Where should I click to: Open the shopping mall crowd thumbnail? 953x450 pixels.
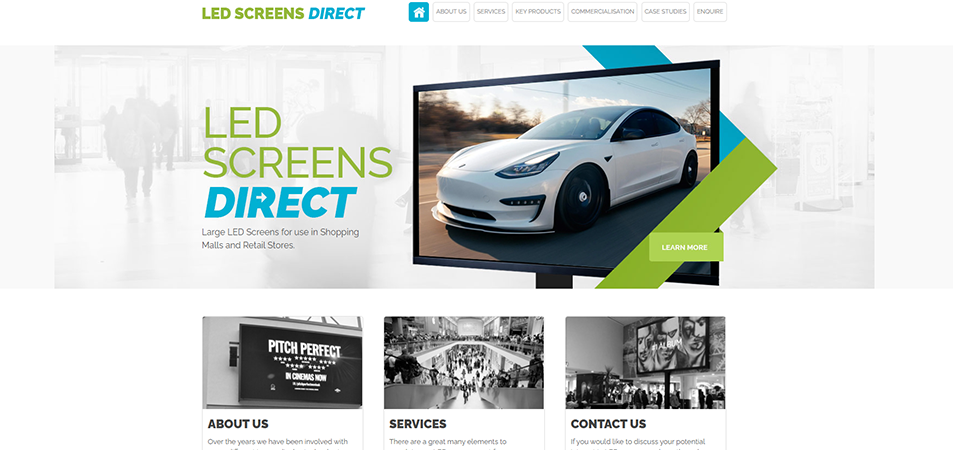click(464, 362)
